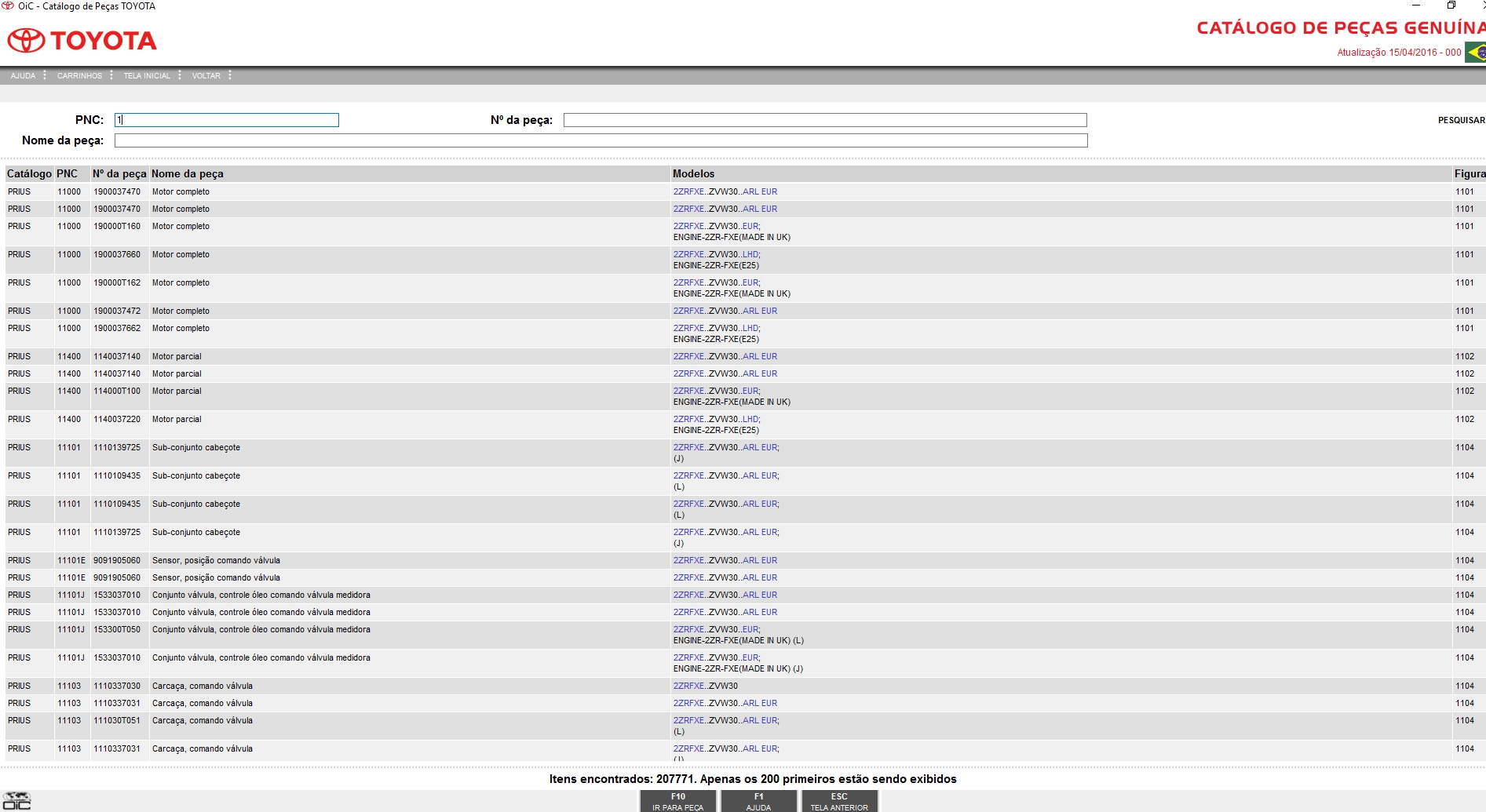Click the OiC logo at bottom left
1486x812 pixels.
pos(16,801)
